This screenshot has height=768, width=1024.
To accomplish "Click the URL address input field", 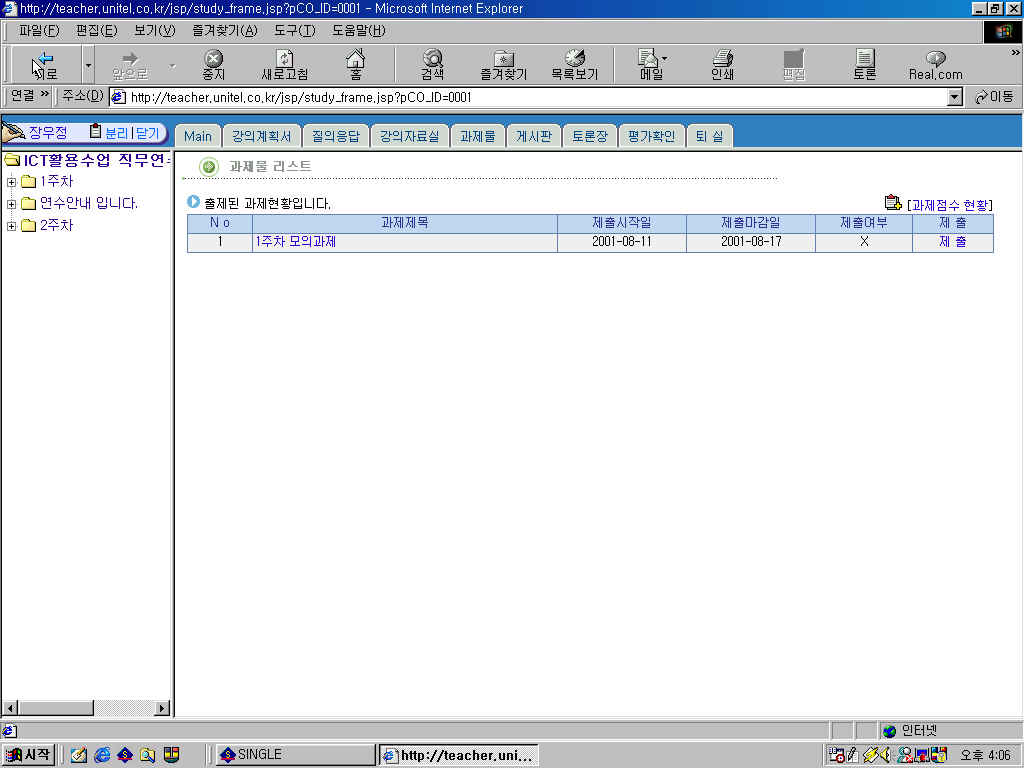I will [x=530, y=97].
